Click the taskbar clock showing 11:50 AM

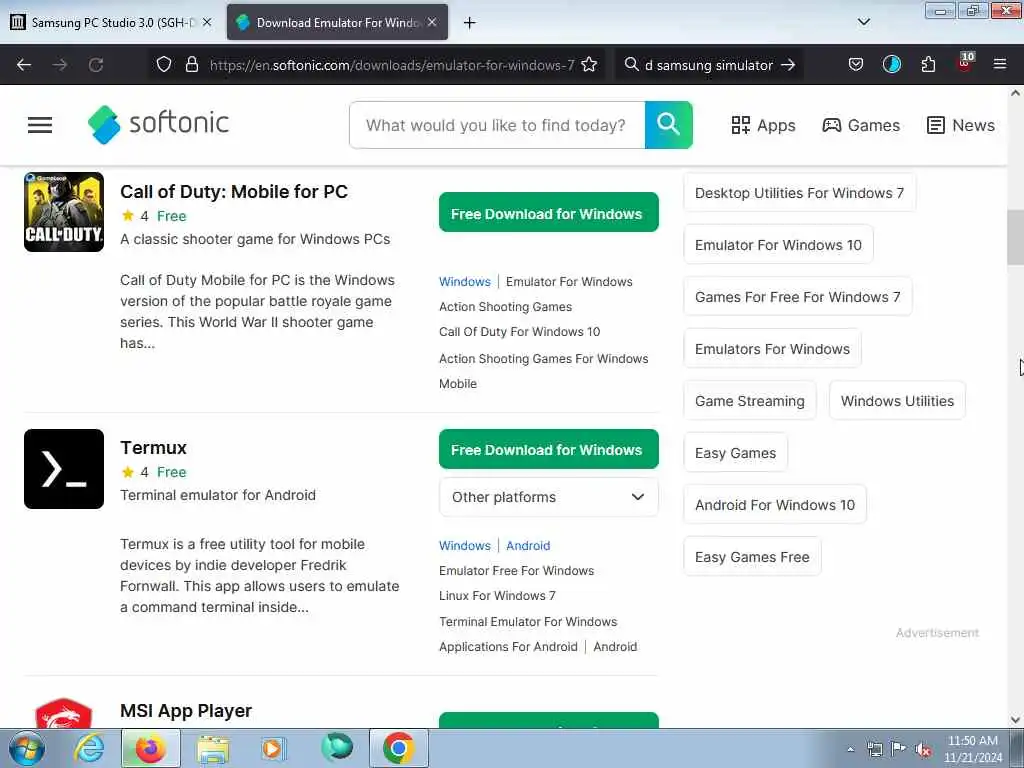(x=972, y=749)
